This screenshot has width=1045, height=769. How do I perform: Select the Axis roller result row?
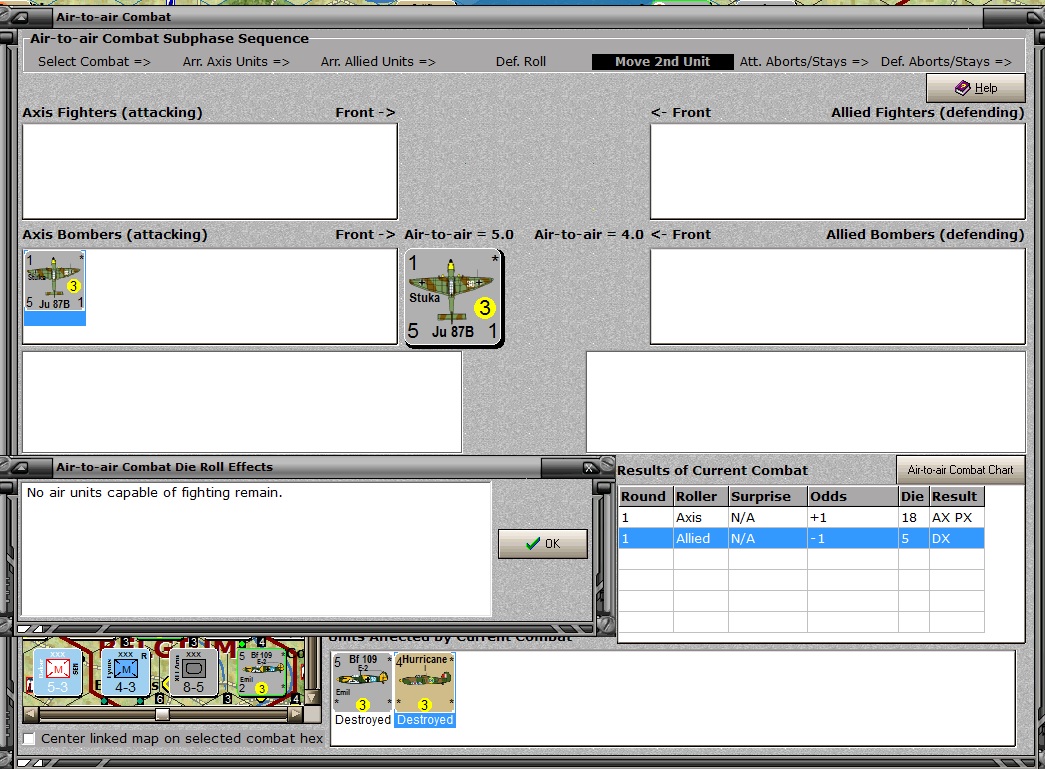click(x=801, y=518)
